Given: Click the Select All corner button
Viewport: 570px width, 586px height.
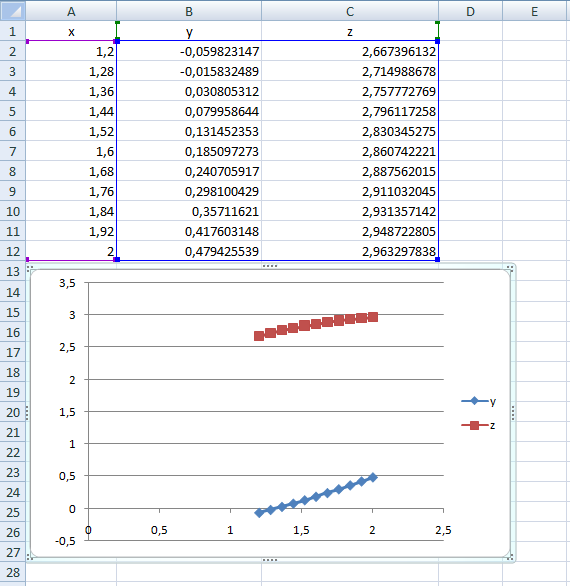Looking at the screenshot, I should pos(13,11).
